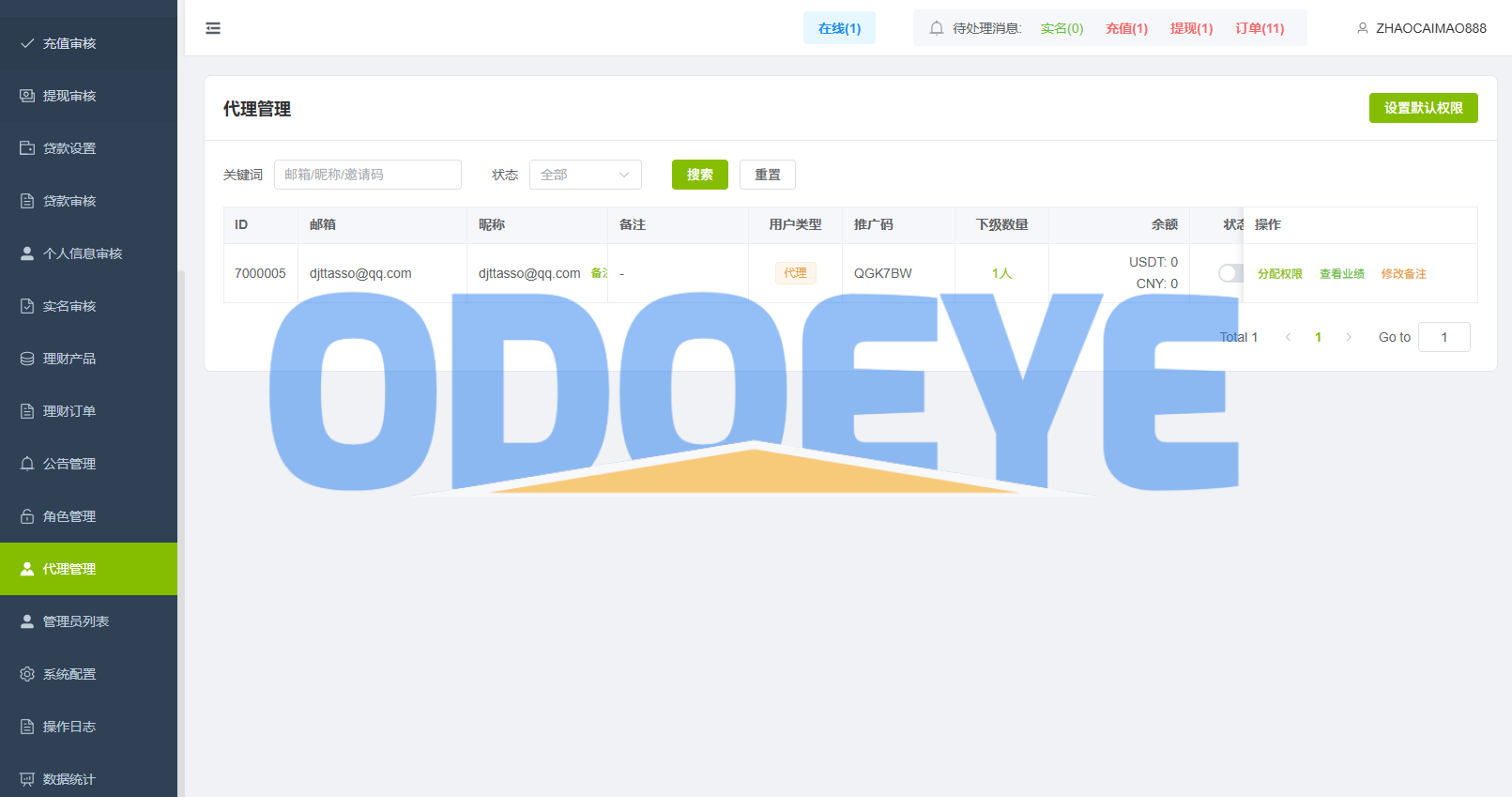Open 管理员列表 in sidebar menu
The width and height of the screenshot is (1512, 797).
[76, 621]
